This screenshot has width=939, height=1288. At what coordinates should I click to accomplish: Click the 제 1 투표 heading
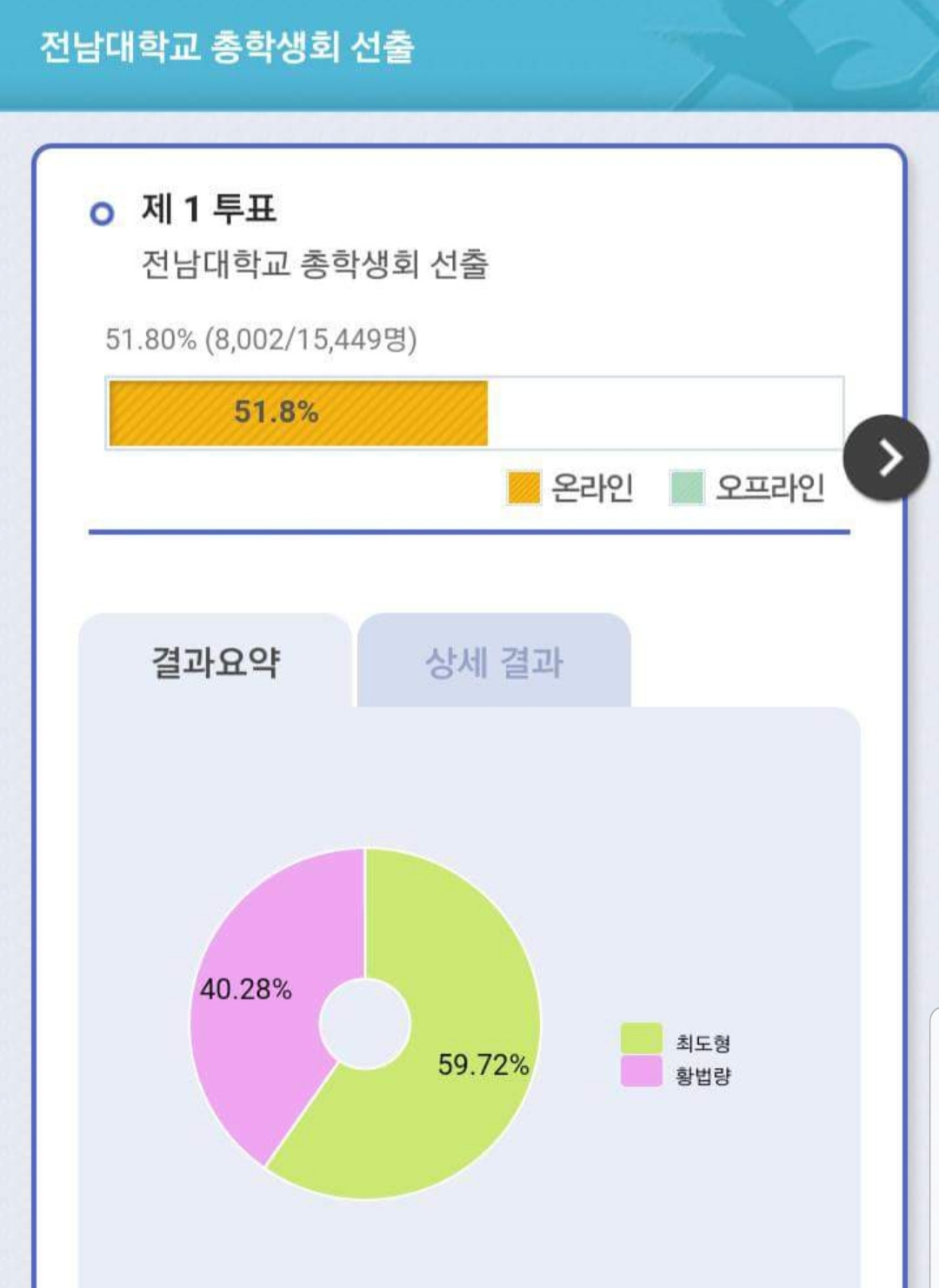pyautogui.click(x=209, y=209)
